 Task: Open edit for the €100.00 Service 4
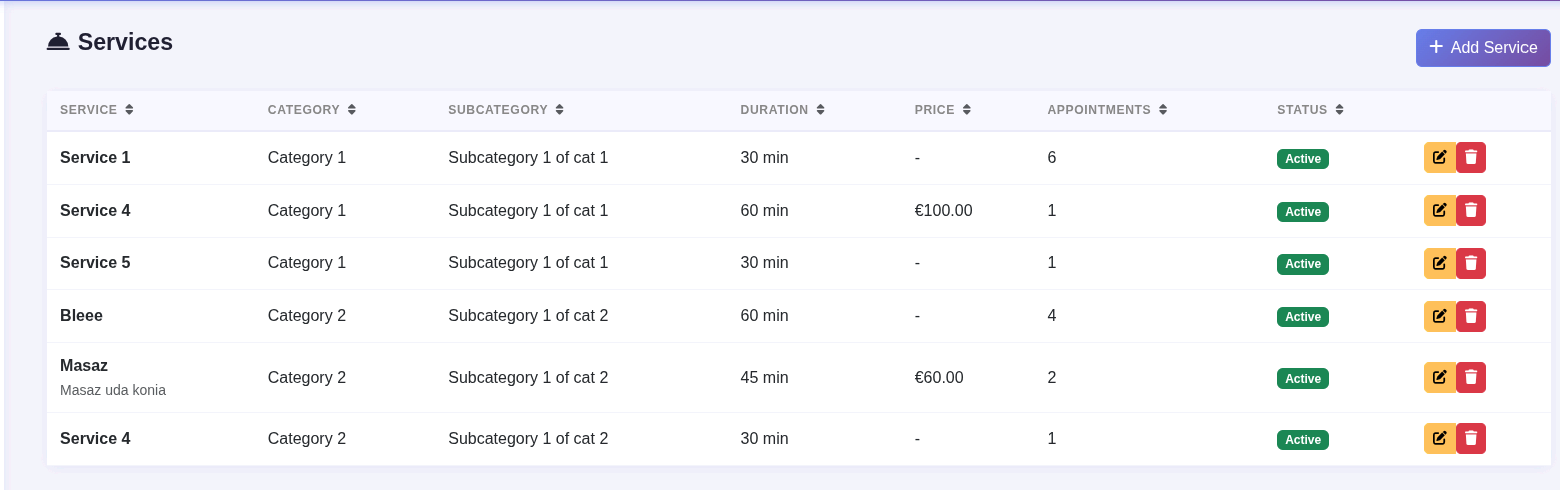[x=1439, y=210]
